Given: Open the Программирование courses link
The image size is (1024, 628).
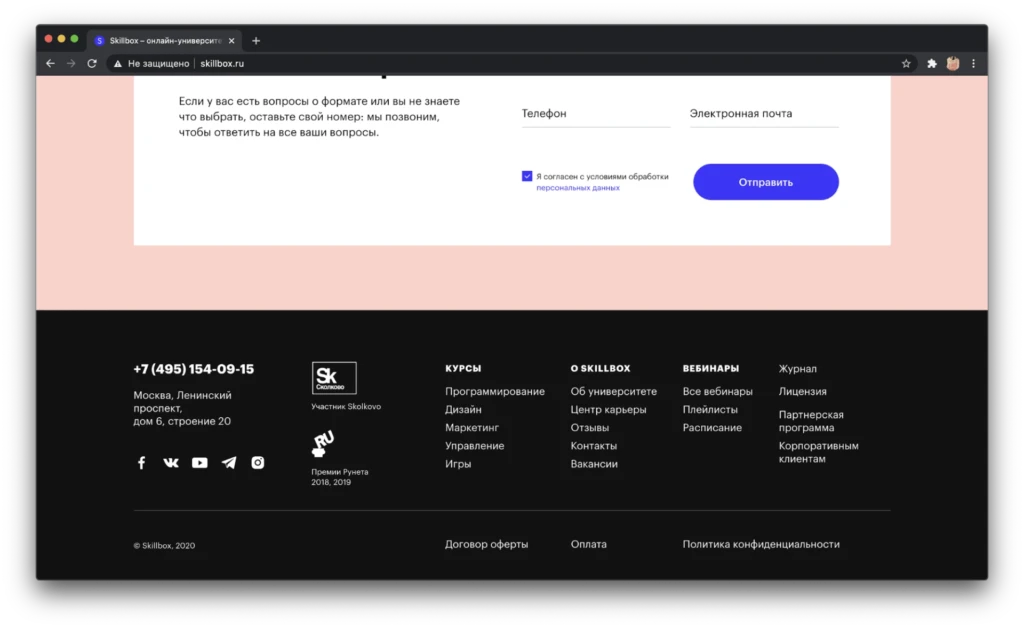Looking at the screenshot, I should point(494,392).
